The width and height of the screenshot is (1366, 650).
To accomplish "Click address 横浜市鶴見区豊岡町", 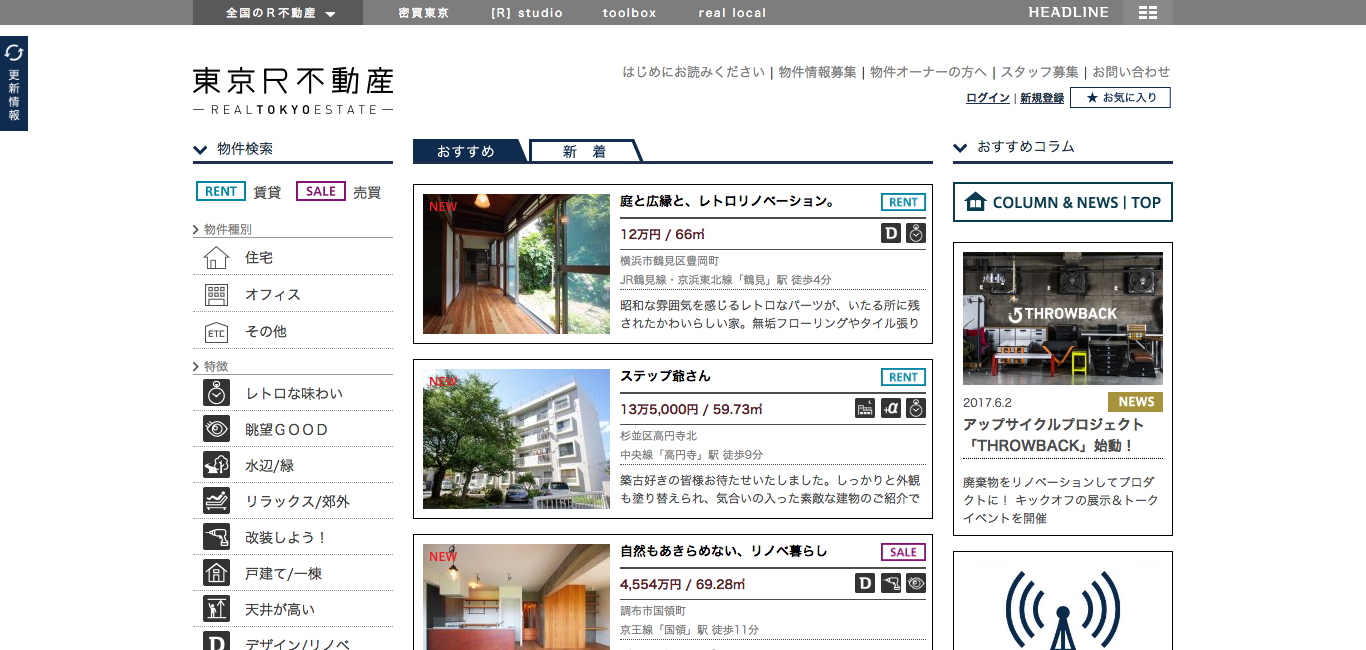I will 669,261.
